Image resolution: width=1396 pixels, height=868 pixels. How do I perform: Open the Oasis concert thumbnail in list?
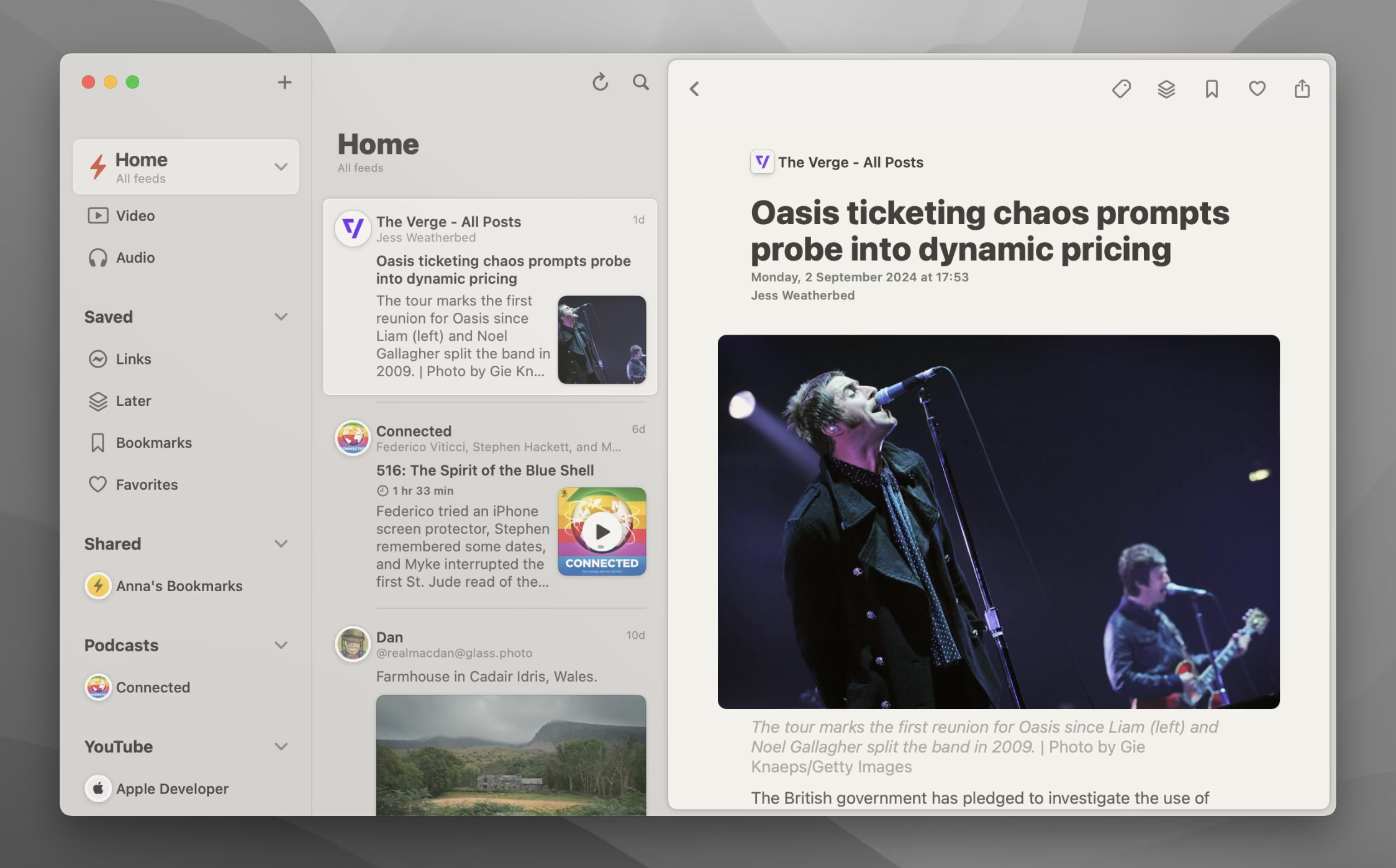tap(602, 340)
